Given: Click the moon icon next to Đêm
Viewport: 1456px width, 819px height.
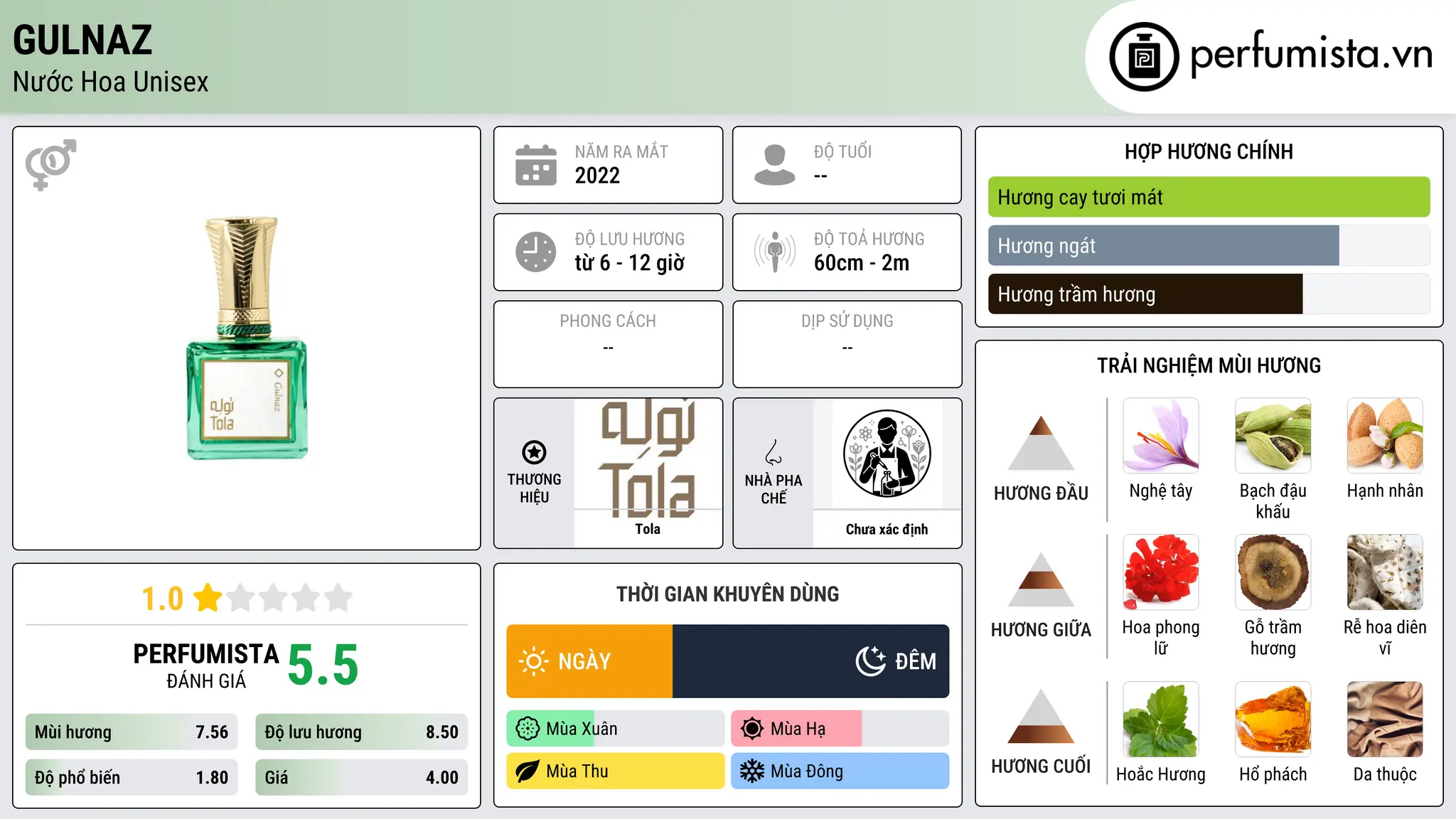Looking at the screenshot, I should tap(870, 661).
